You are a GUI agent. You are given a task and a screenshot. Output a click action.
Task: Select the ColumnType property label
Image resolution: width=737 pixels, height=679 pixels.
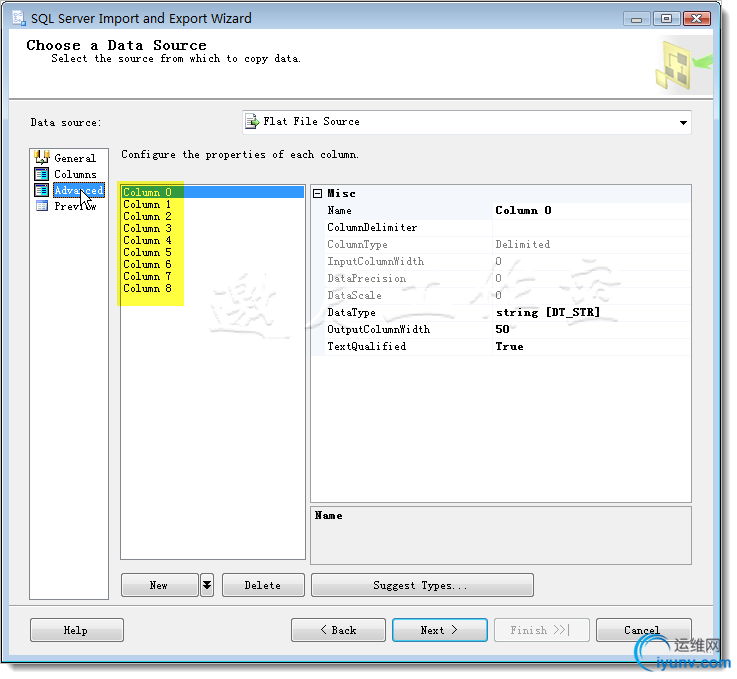click(357, 244)
